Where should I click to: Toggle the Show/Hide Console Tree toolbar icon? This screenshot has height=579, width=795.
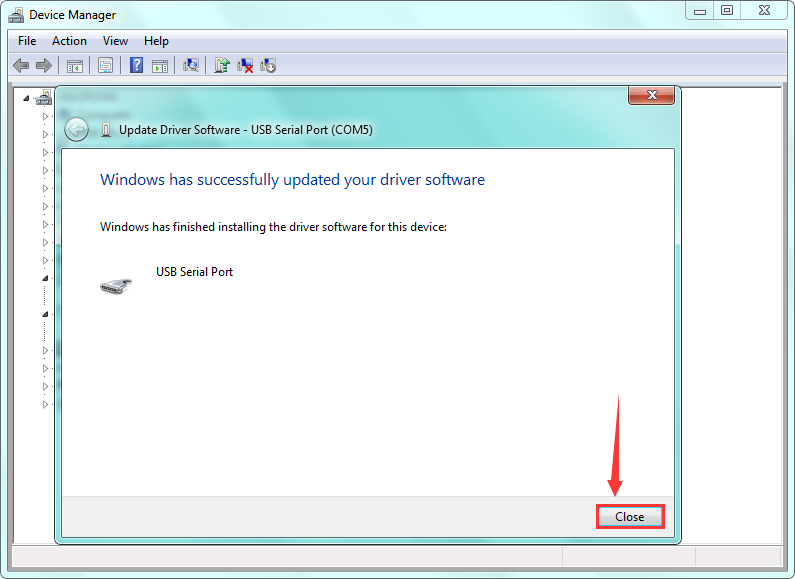[x=75, y=65]
